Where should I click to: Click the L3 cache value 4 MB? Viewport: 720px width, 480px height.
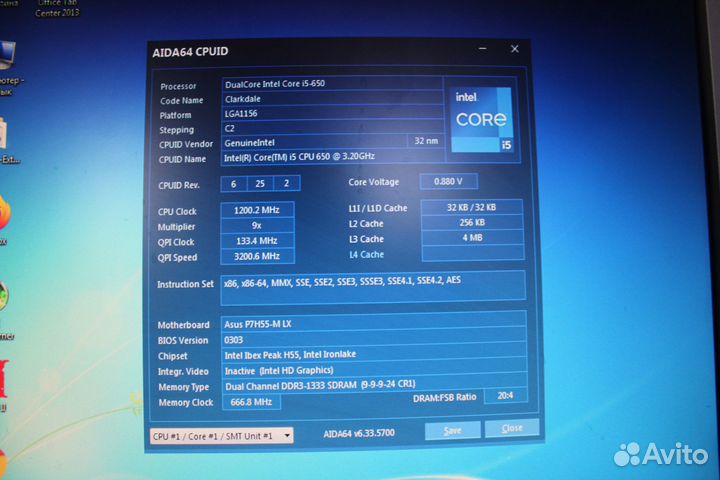coord(472,237)
